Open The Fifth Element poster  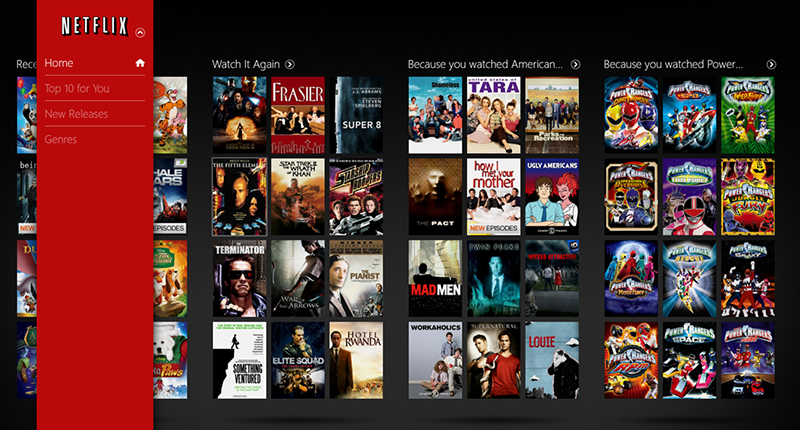[239, 197]
